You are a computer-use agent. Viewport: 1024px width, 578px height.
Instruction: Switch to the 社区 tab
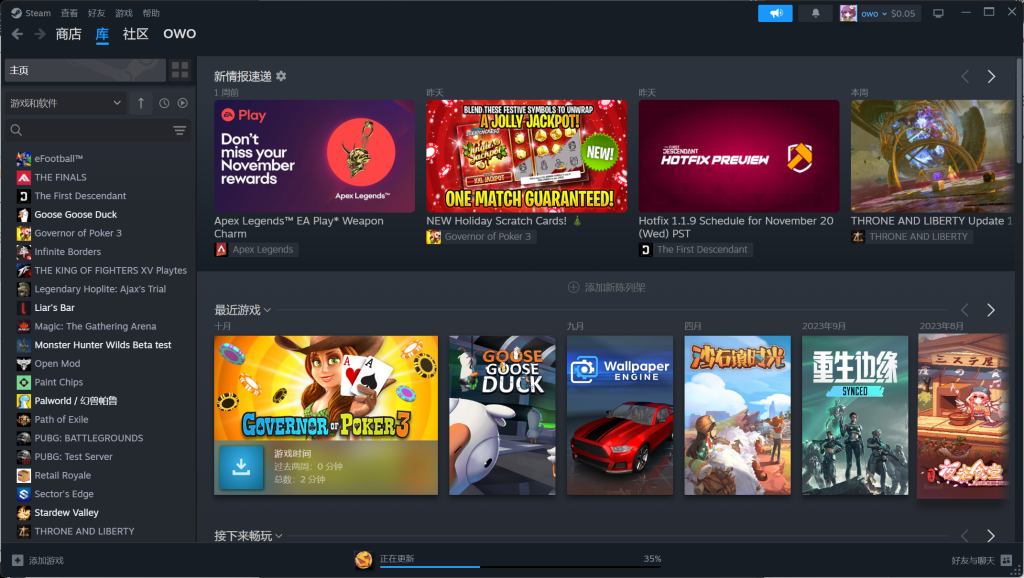click(x=136, y=34)
